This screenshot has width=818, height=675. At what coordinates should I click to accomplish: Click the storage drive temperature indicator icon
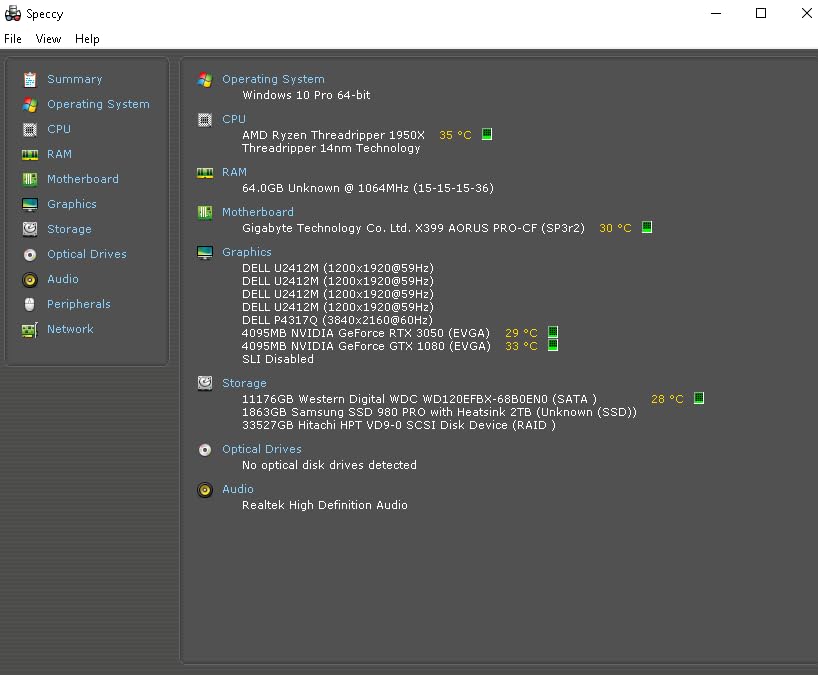[699, 398]
